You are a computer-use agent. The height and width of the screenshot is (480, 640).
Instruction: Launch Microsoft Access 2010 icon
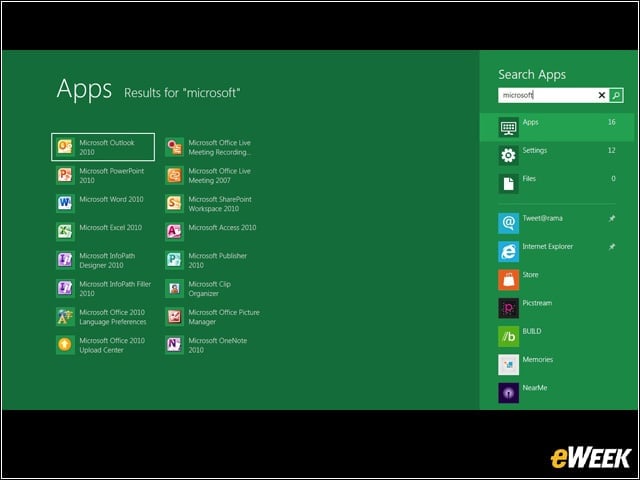click(x=175, y=231)
